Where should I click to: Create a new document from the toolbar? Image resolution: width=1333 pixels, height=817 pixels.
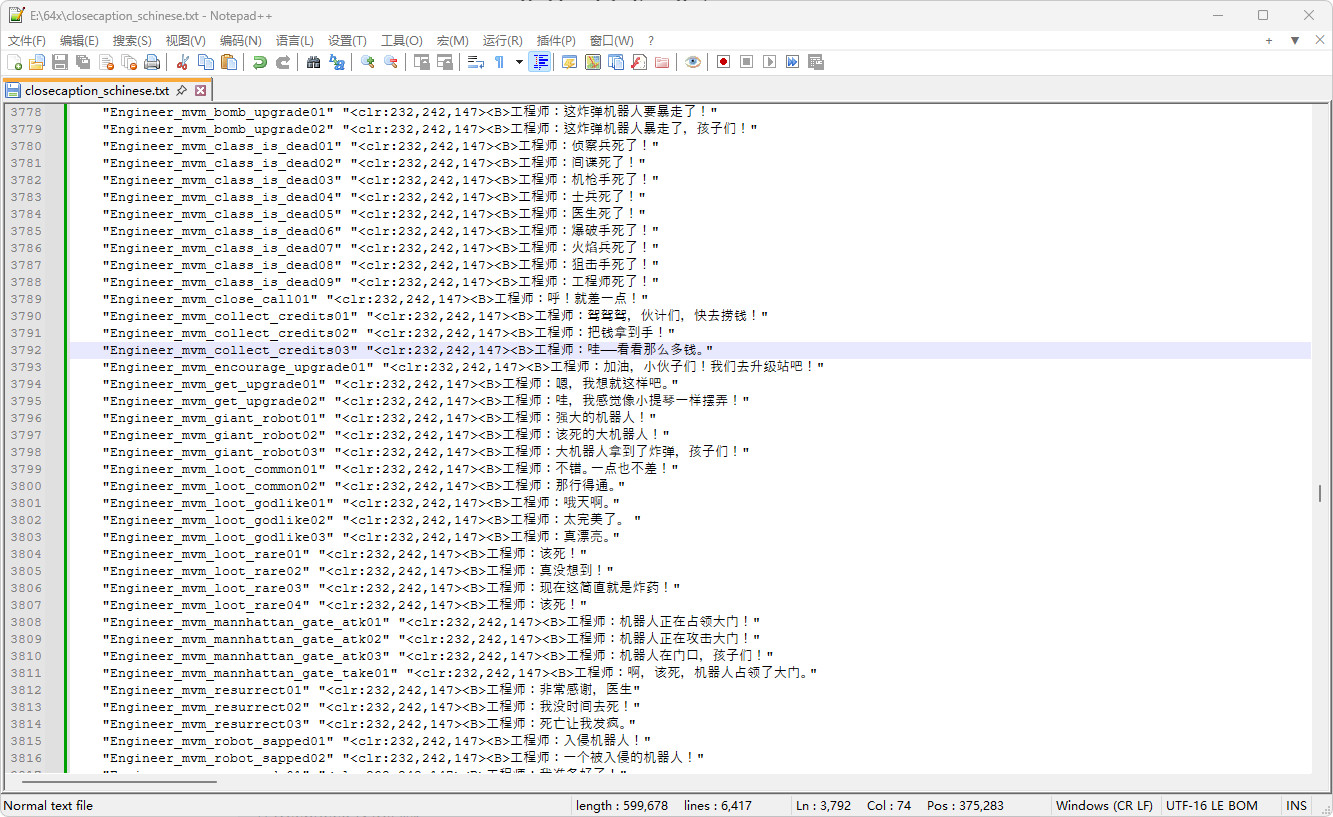[14, 62]
